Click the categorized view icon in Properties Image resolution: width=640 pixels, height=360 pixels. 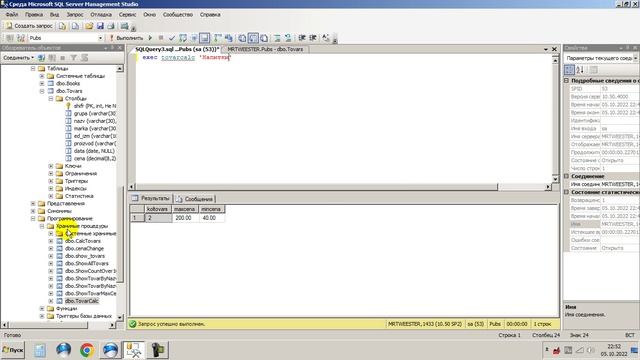[569, 70]
